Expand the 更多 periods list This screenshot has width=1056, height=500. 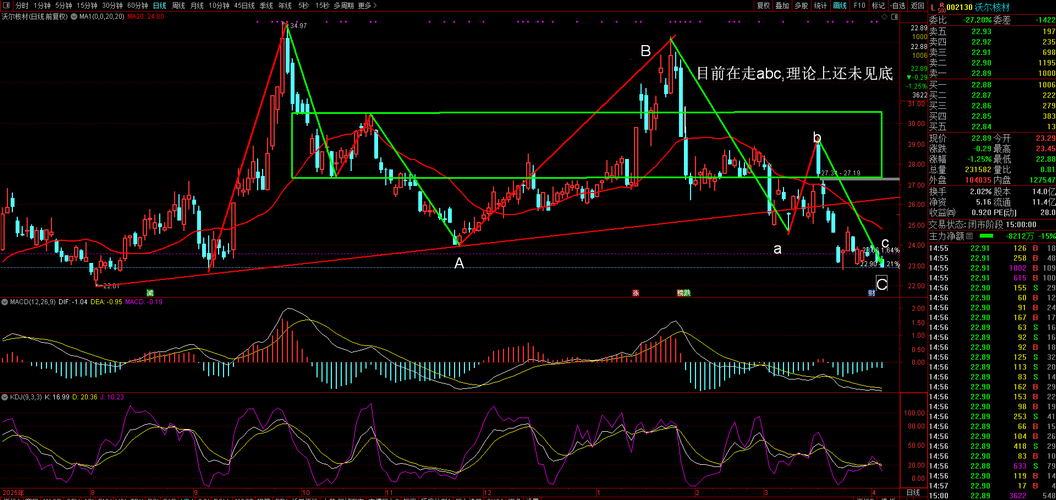click(366, 5)
